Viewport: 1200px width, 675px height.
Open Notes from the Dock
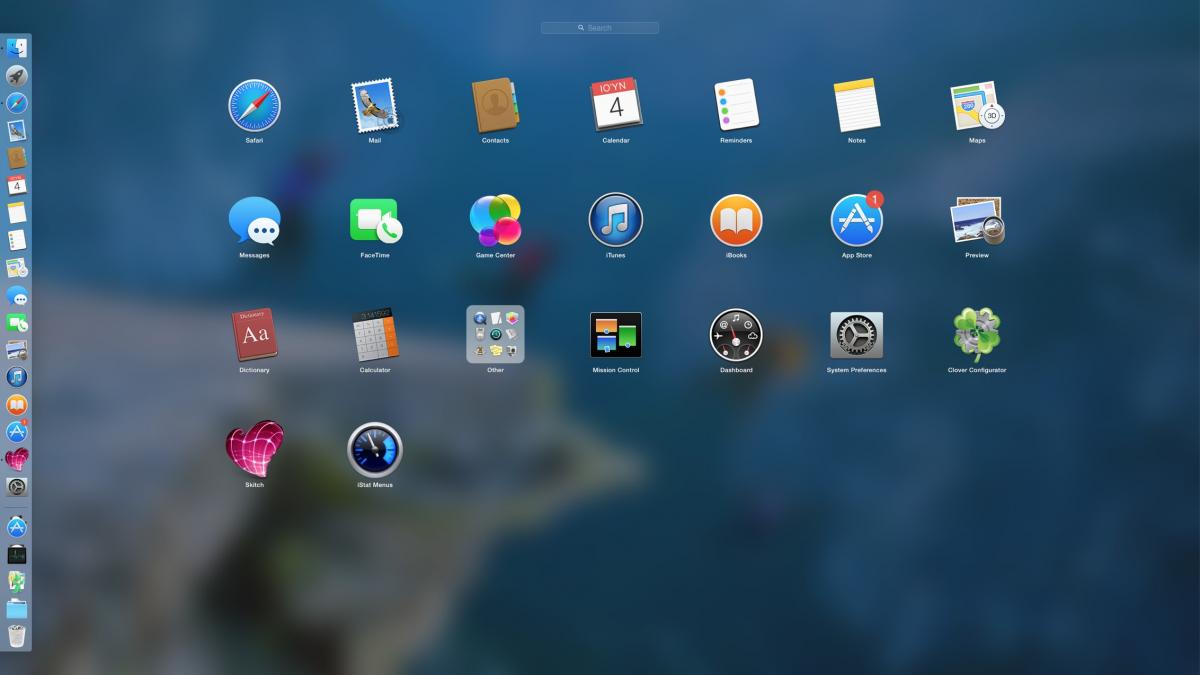[x=17, y=213]
